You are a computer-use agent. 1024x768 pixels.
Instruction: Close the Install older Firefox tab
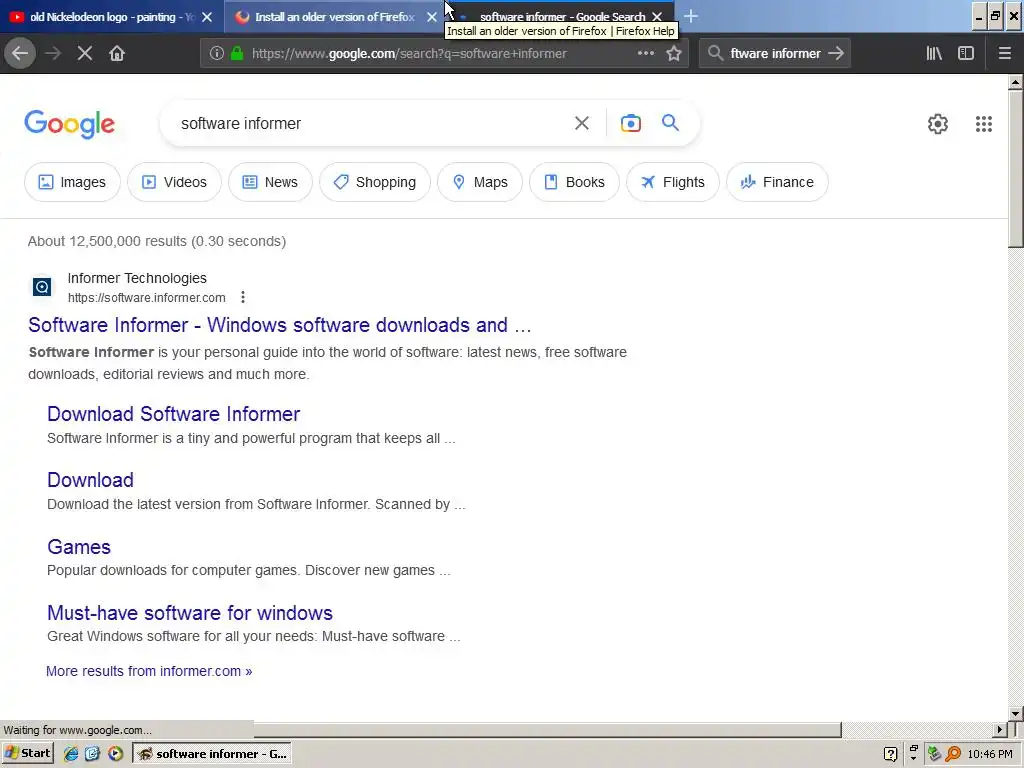click(432, 17)
